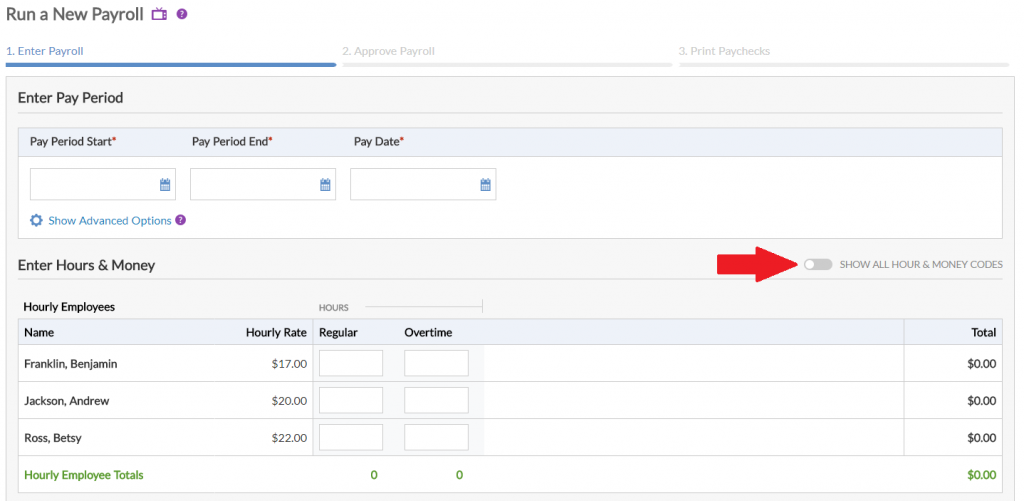
Task: Click the help icon beside page title
Action: [182, 15]
